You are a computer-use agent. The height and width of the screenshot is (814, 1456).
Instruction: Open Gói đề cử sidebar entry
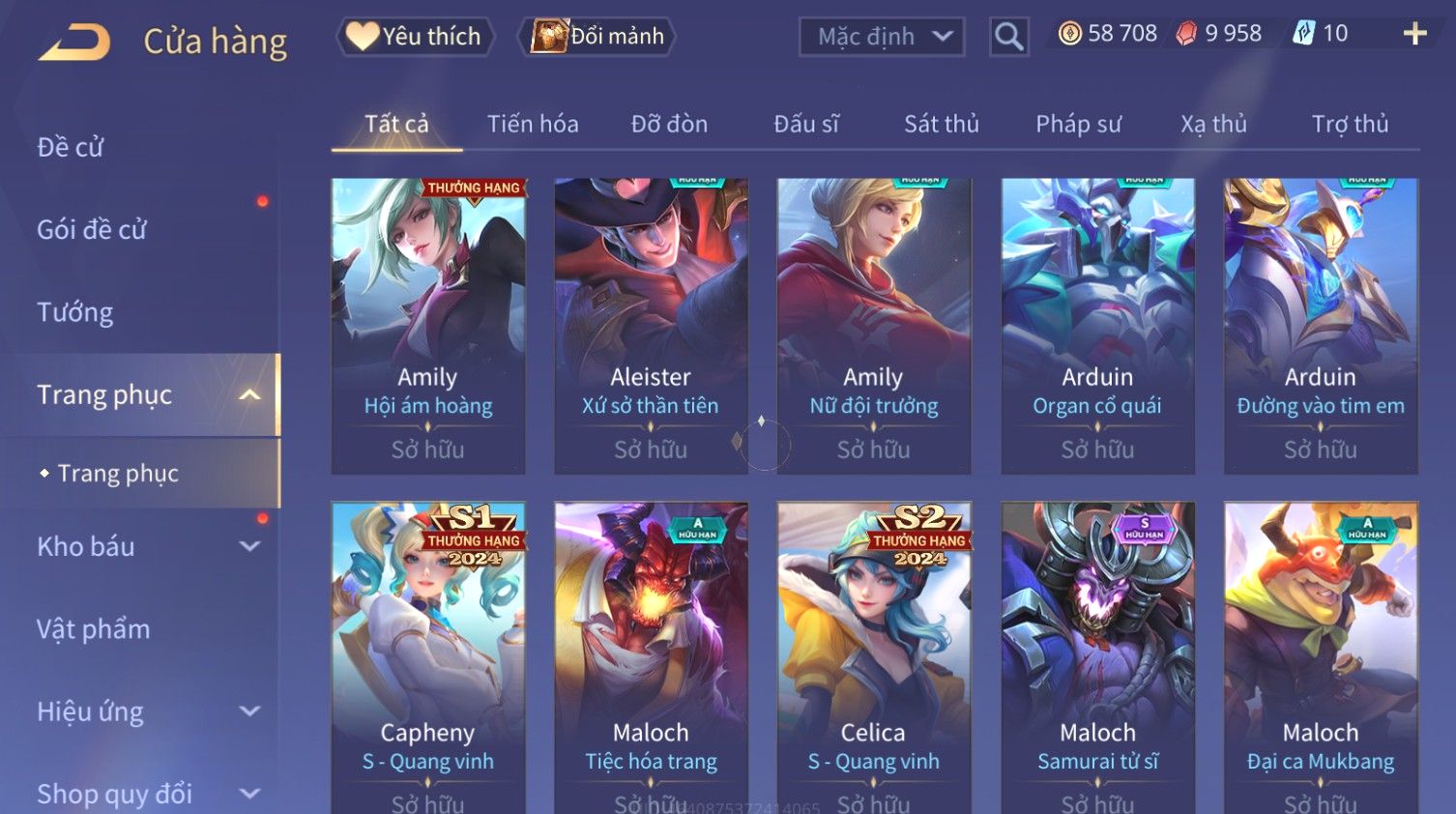92,230
